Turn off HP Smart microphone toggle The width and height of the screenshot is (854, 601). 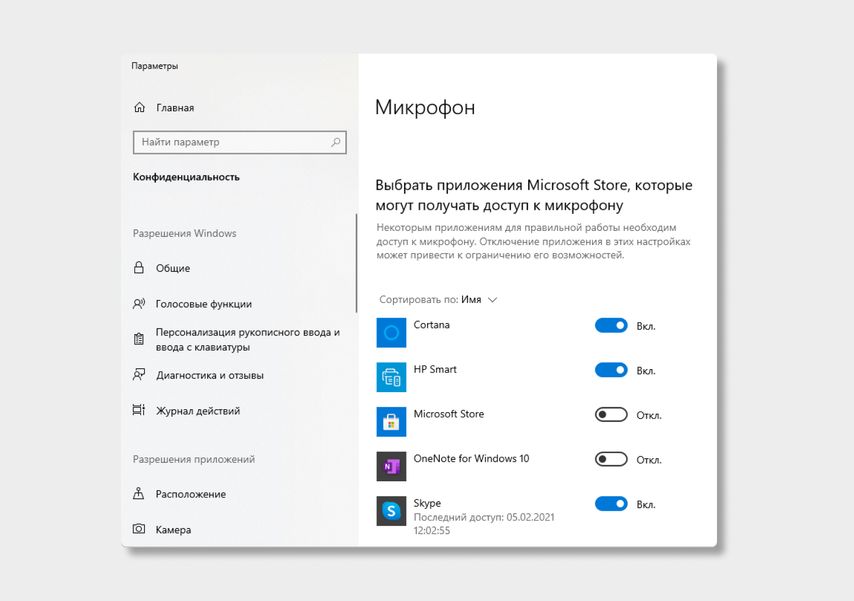pyautogui.click(x=611, y=370)
